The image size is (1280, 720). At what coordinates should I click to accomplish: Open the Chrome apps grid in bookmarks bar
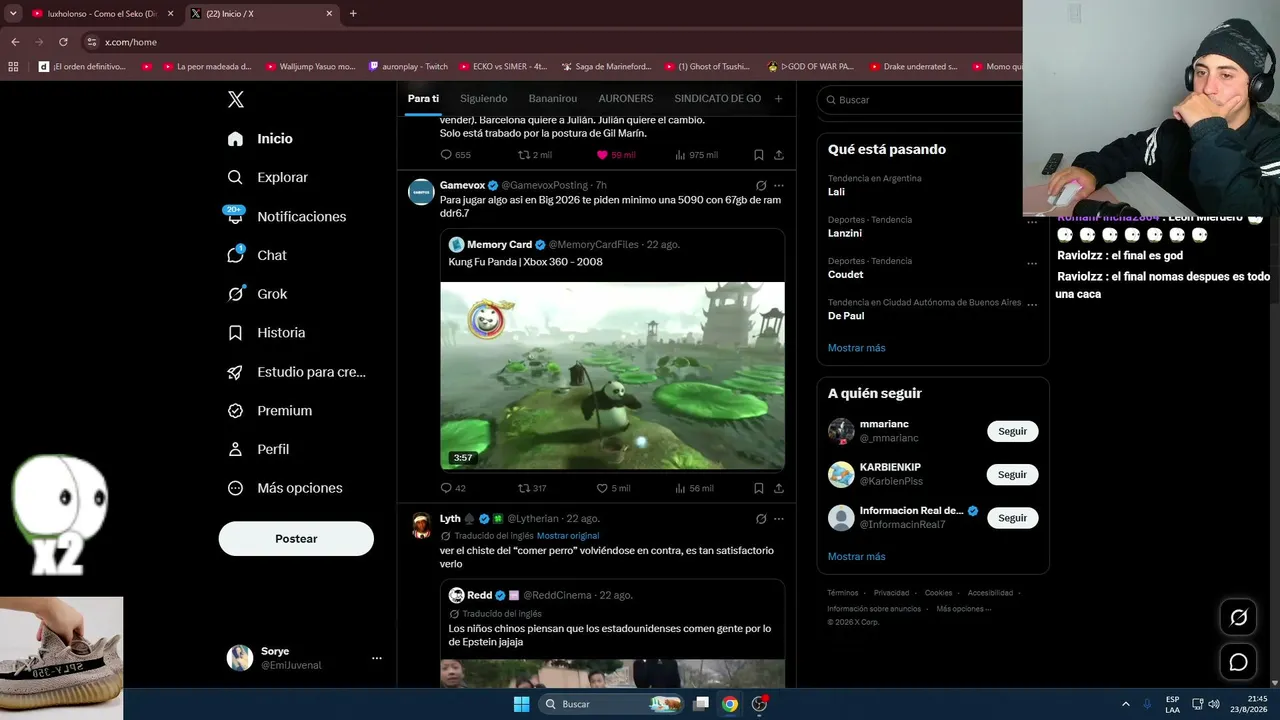coord(13,67)
